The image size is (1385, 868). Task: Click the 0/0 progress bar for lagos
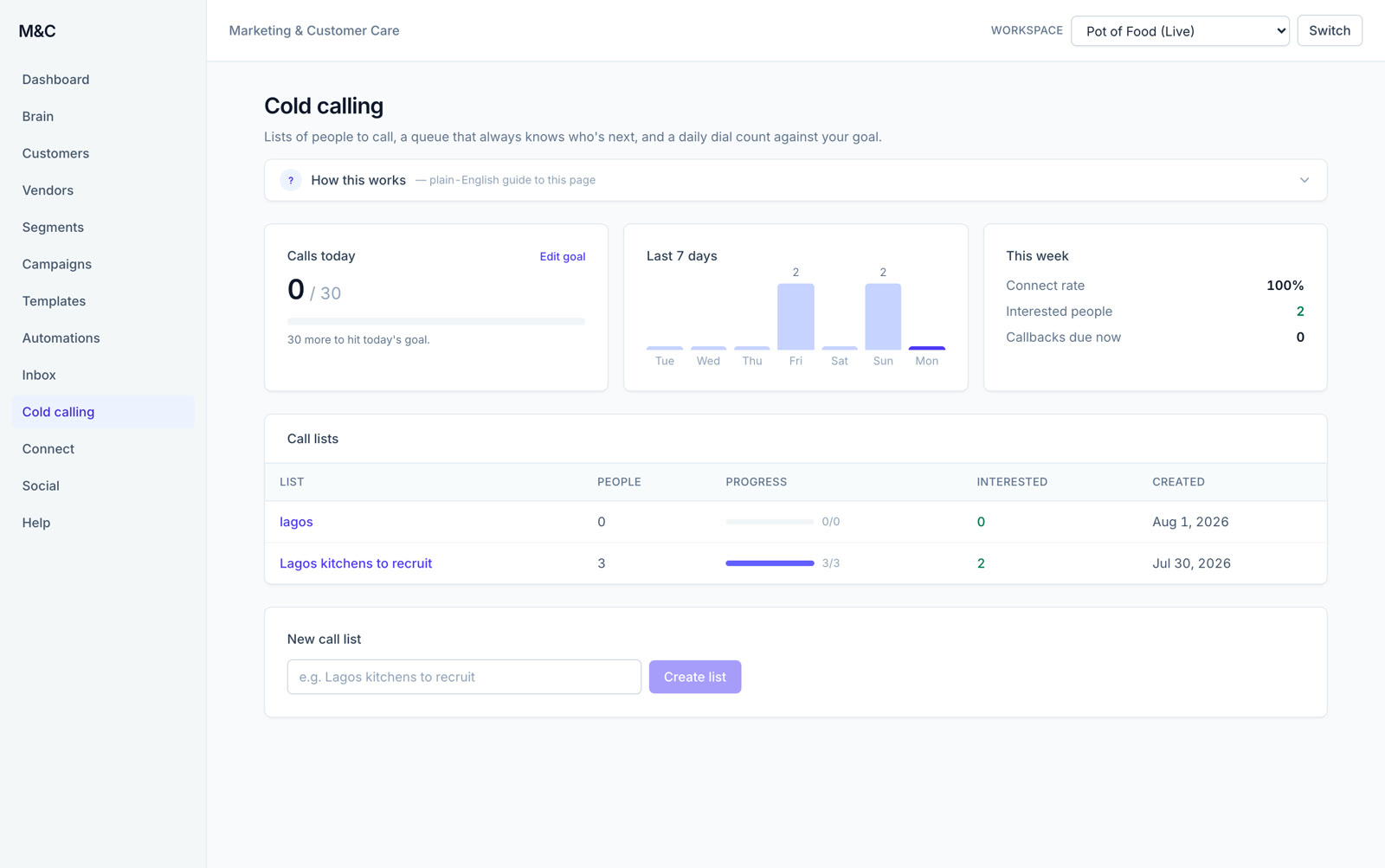click(x=770, y=522)
